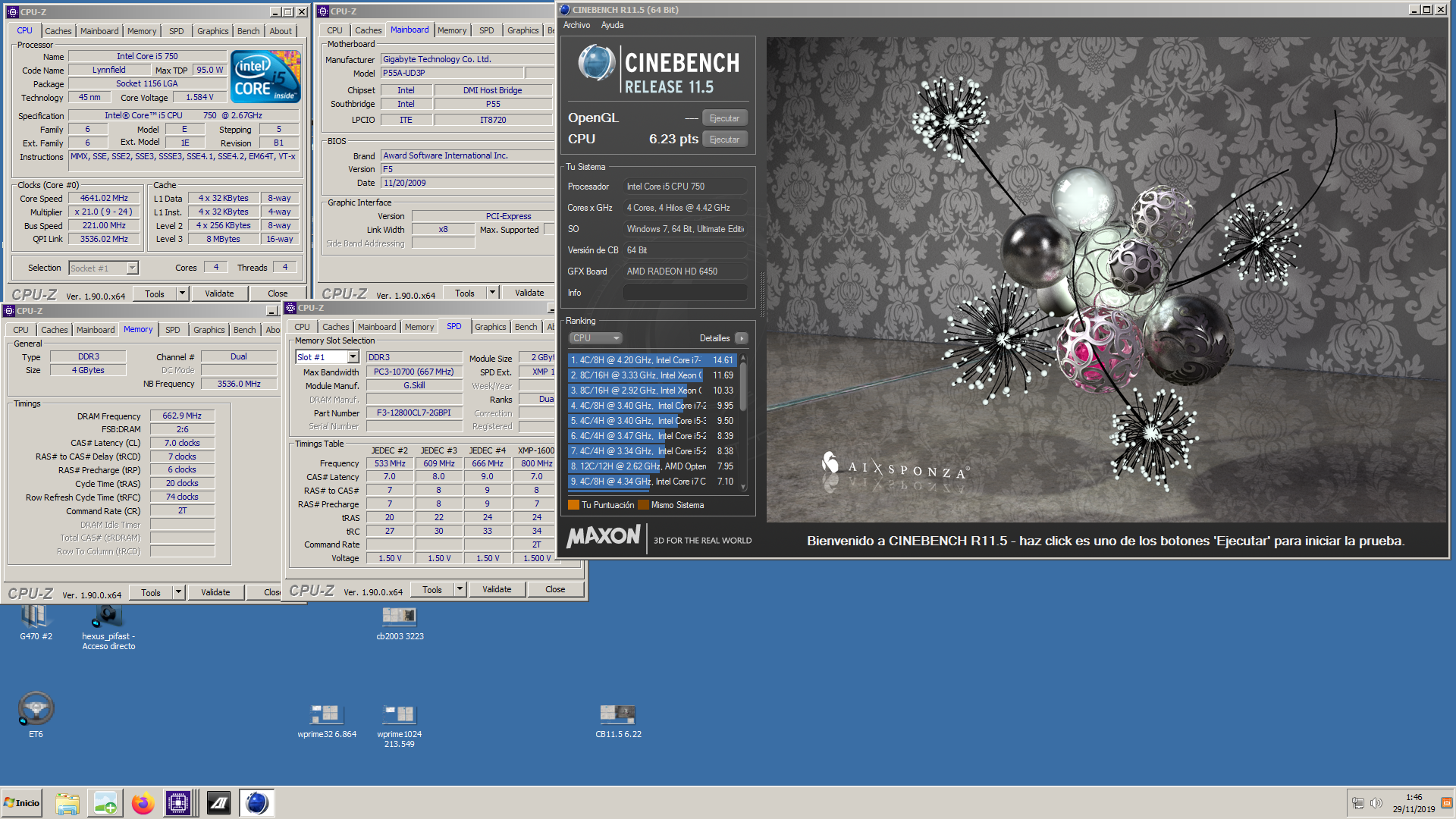Open the picture app with green plus in taskbar

click(105, 803)
